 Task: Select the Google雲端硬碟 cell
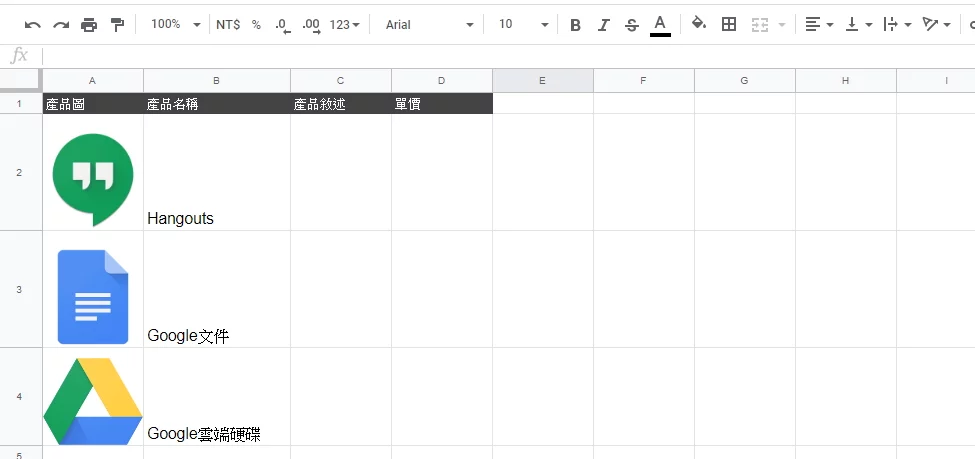pos(216,396)
